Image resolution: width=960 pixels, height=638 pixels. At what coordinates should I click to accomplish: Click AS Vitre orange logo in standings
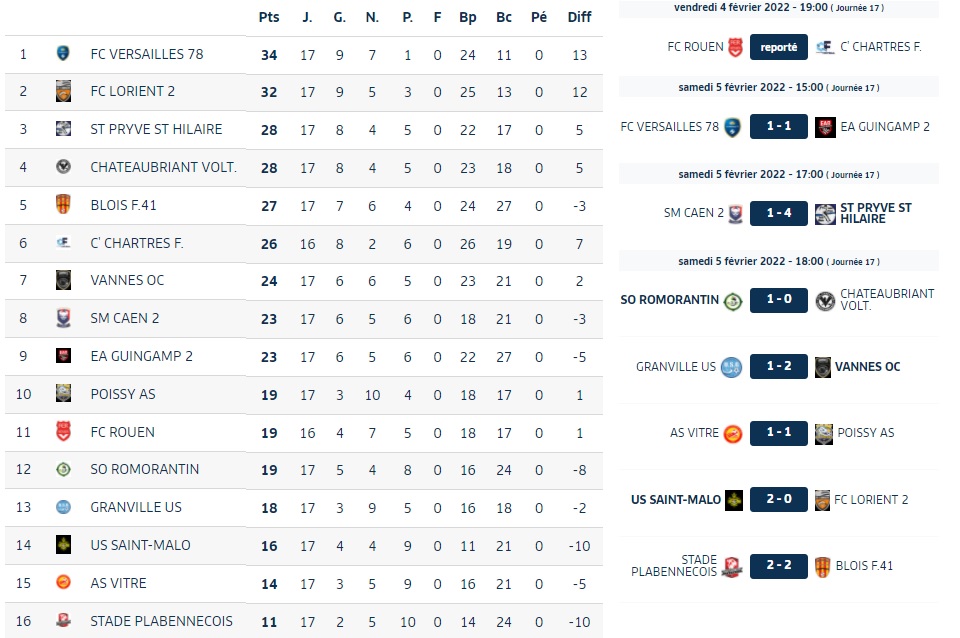[63, 582]
